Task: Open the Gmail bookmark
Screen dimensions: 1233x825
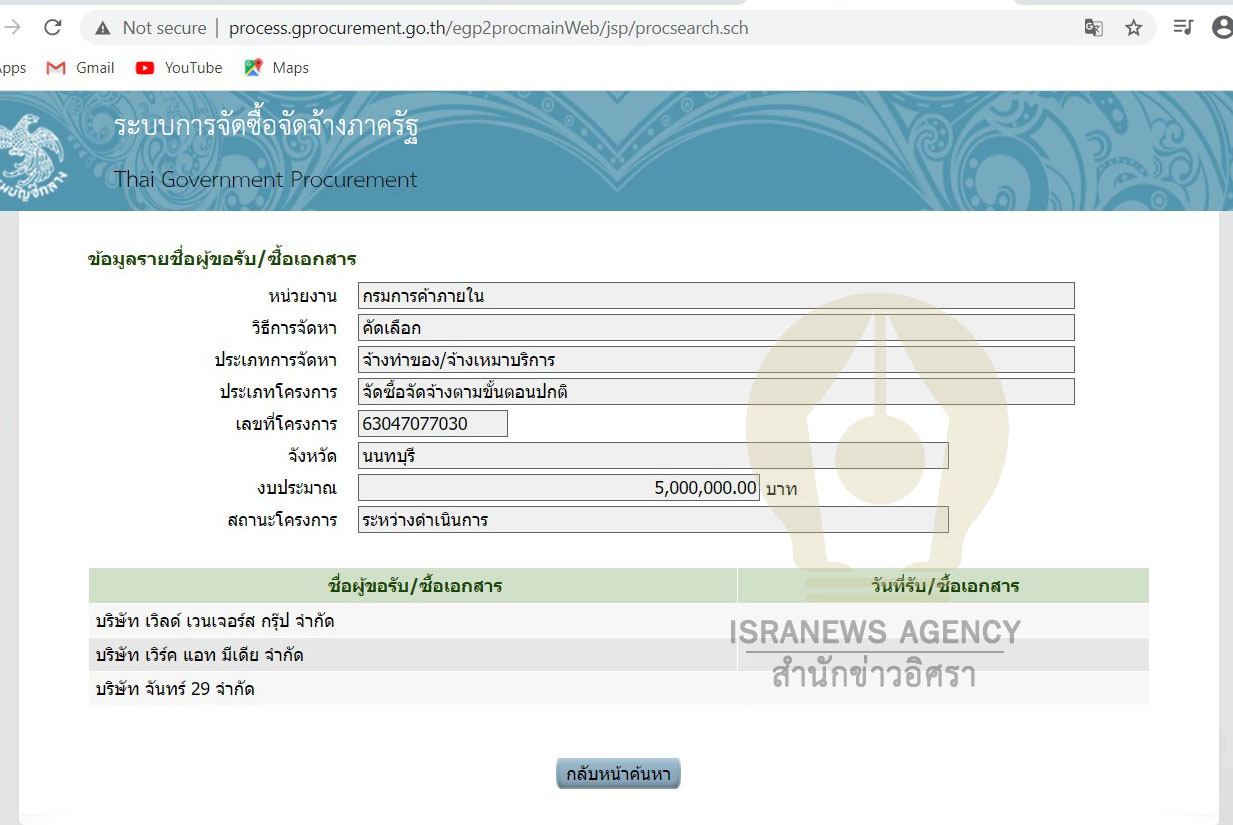Action: click(x=81, y=68)
